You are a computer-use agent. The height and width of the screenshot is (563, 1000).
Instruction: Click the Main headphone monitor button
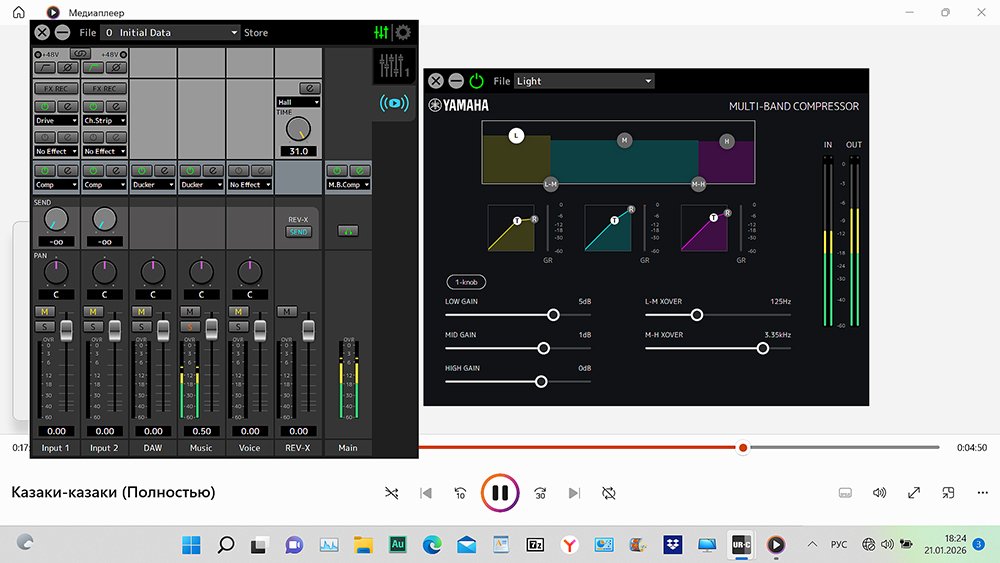tap(348, 231)
